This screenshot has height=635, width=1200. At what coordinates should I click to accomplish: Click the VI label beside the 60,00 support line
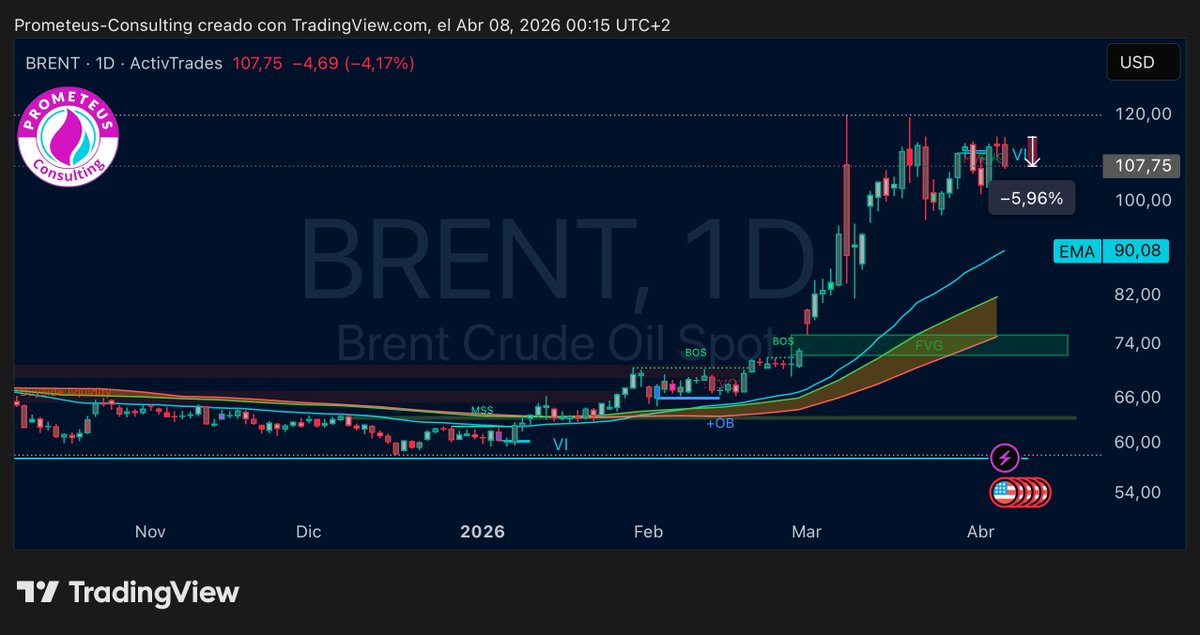[x=560, y=444]
